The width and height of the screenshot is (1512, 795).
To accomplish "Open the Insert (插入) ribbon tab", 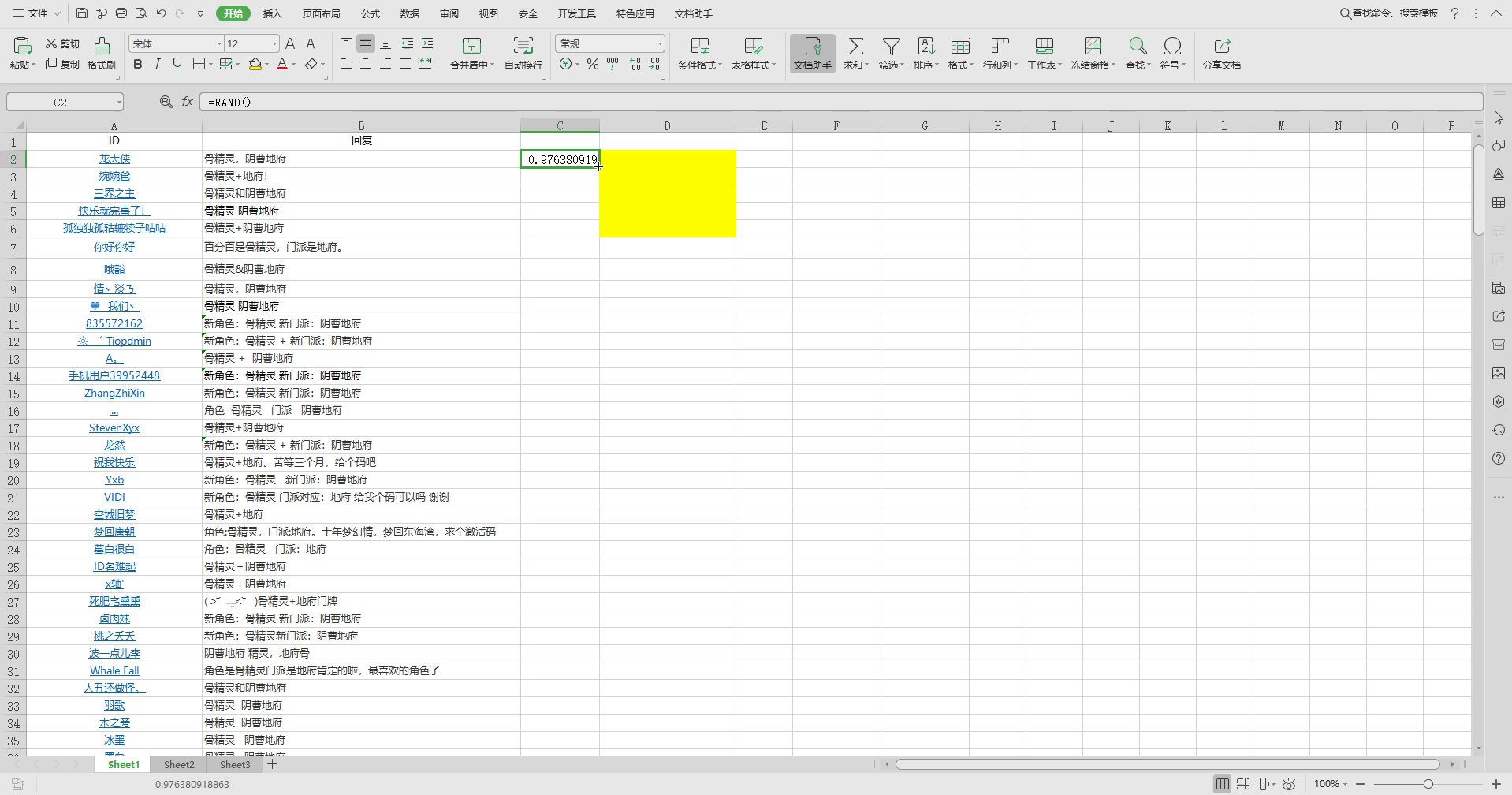I will pos(272,14).
